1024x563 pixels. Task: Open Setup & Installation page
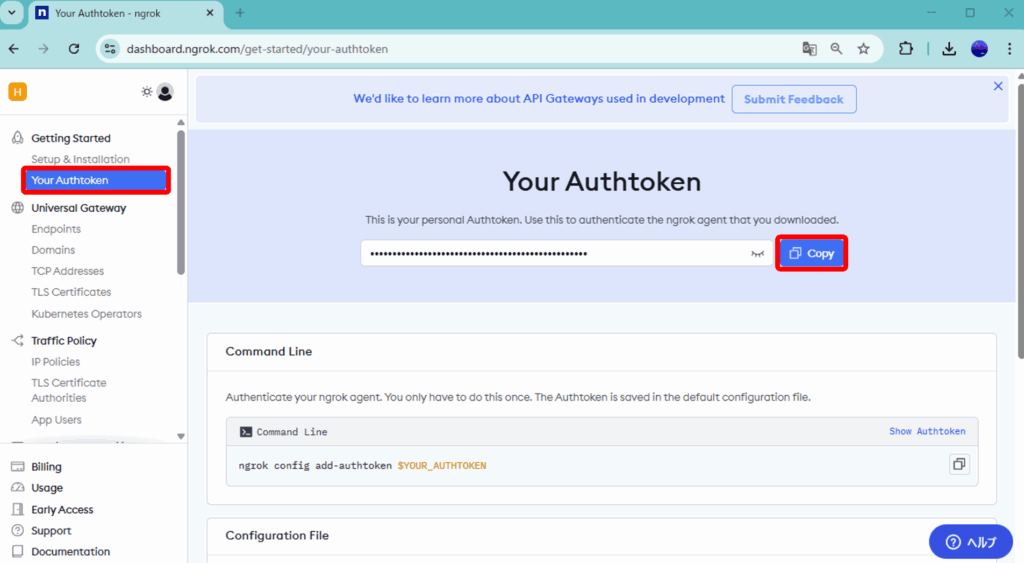pos(80,159)
